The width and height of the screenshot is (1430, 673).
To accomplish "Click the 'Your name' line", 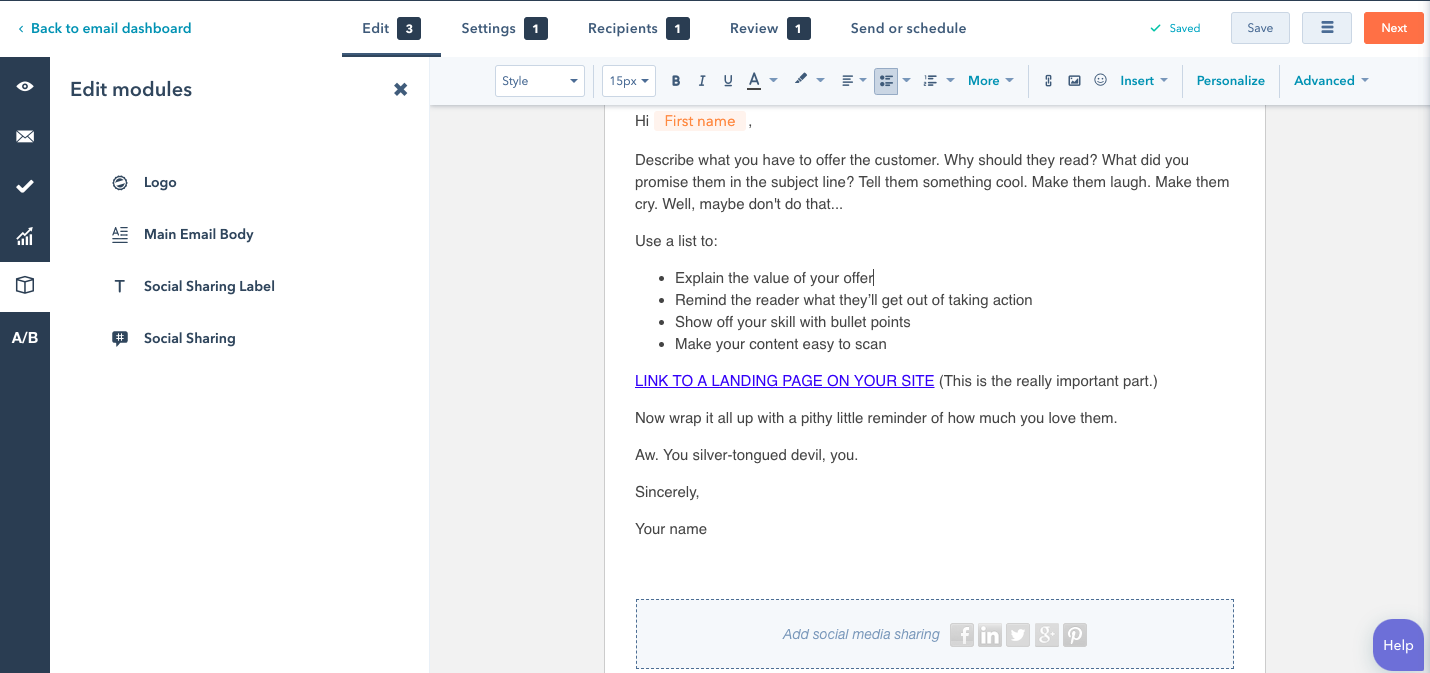I will [671, 529].
